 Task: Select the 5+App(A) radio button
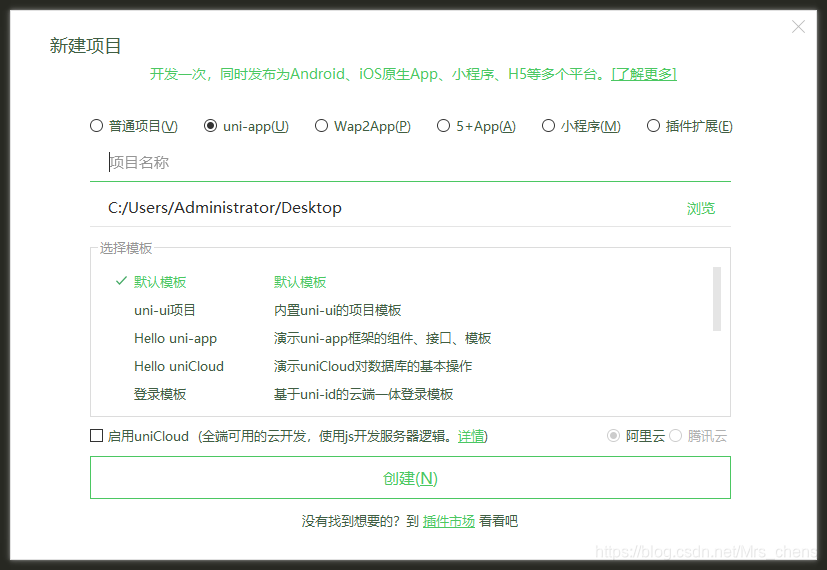pos(444,126)
